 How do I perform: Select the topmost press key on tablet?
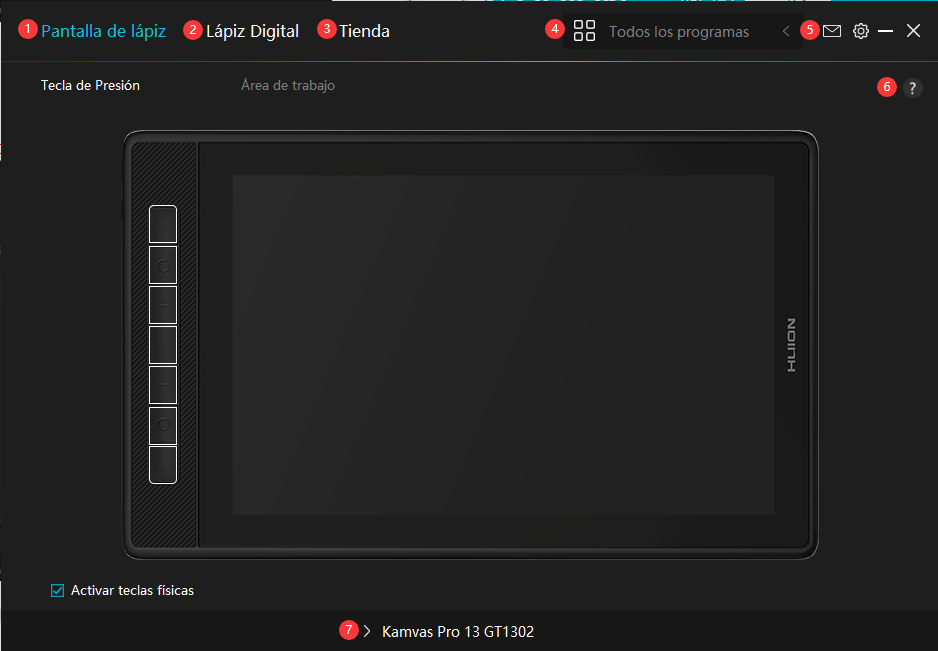[163, 224]
